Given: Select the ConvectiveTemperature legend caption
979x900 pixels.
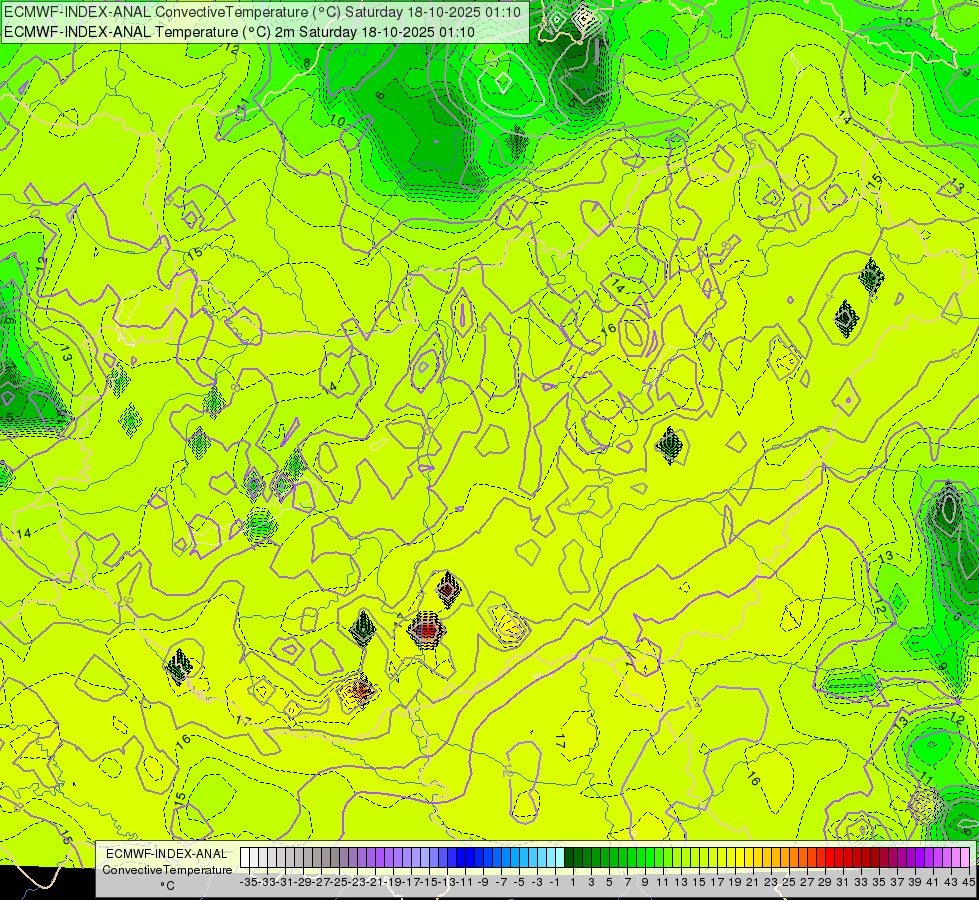Looking at the screenshot, I should [167, 870].
